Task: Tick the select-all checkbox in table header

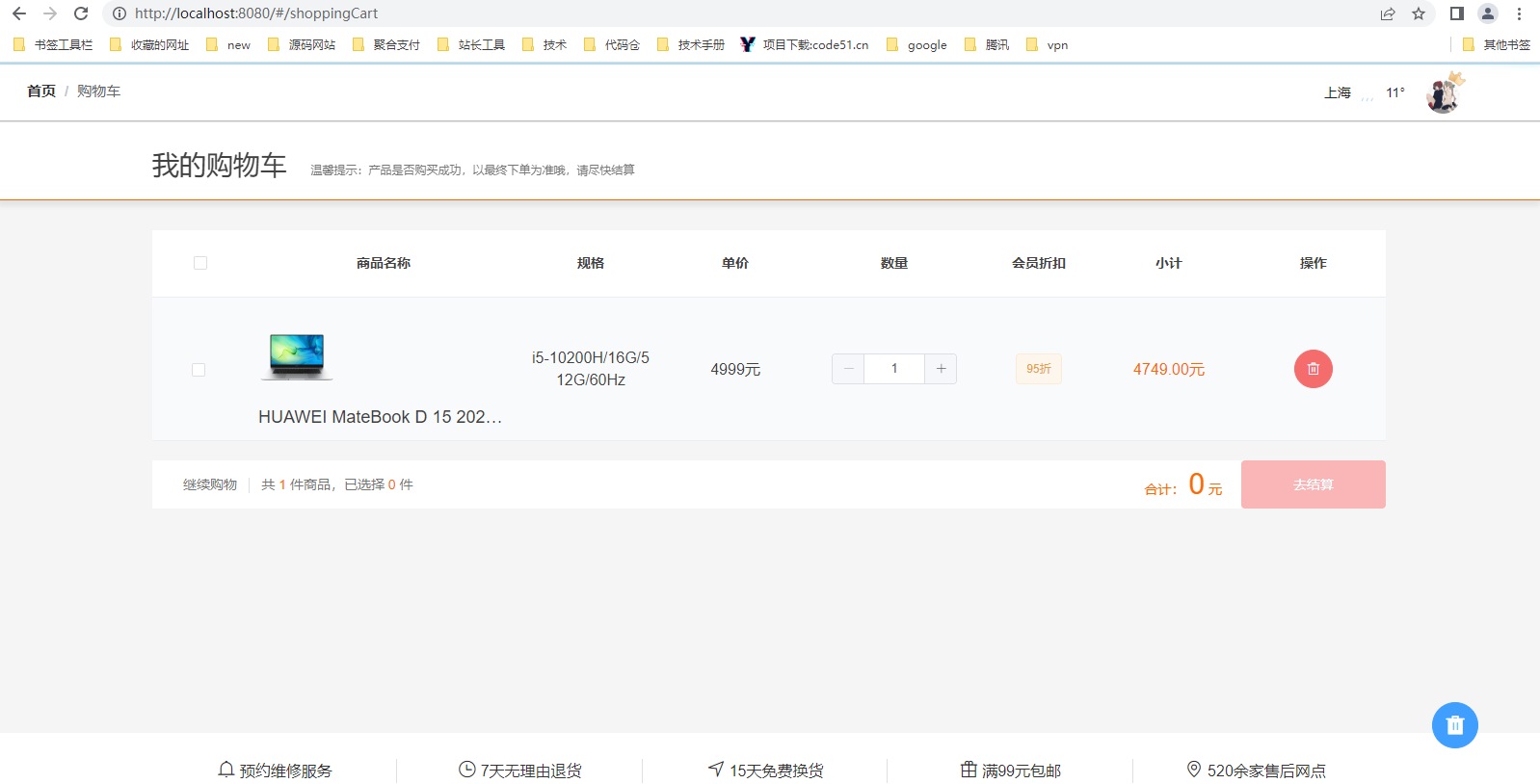Action: (200, 263)
